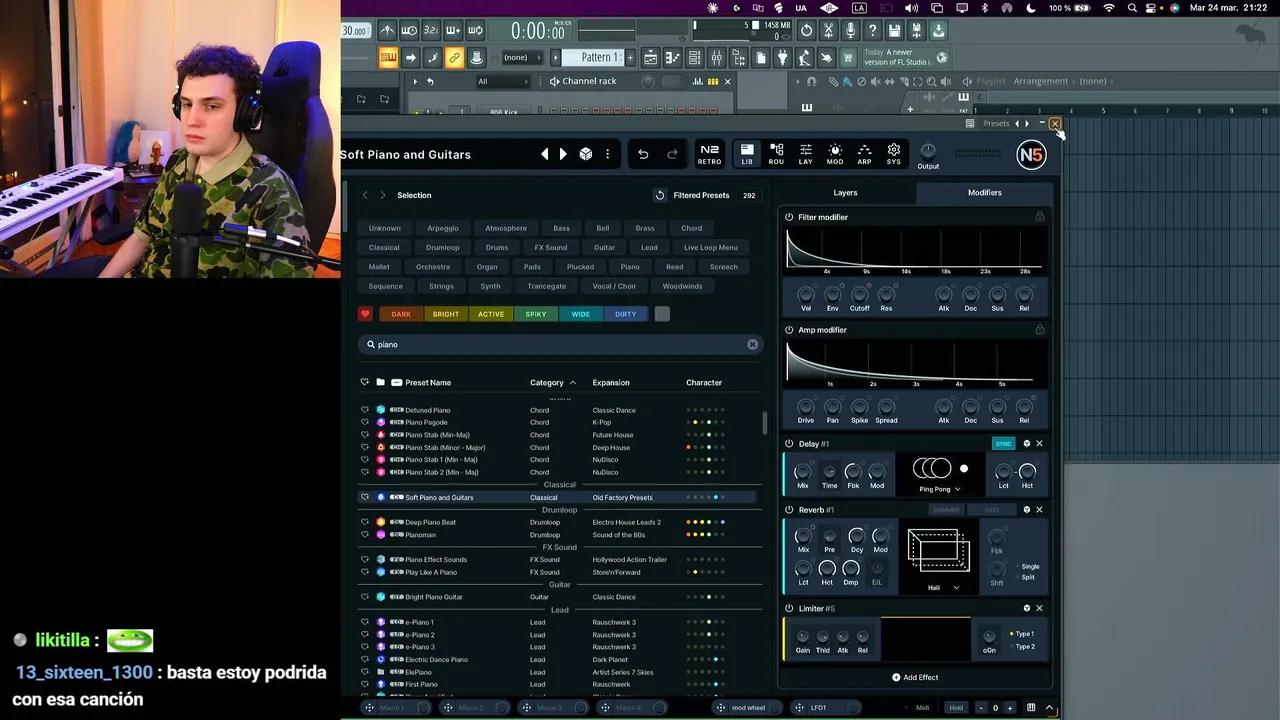The image size is (1280, 720).
Task: Open the SYS settings view
Action: (x=894, y=154)
